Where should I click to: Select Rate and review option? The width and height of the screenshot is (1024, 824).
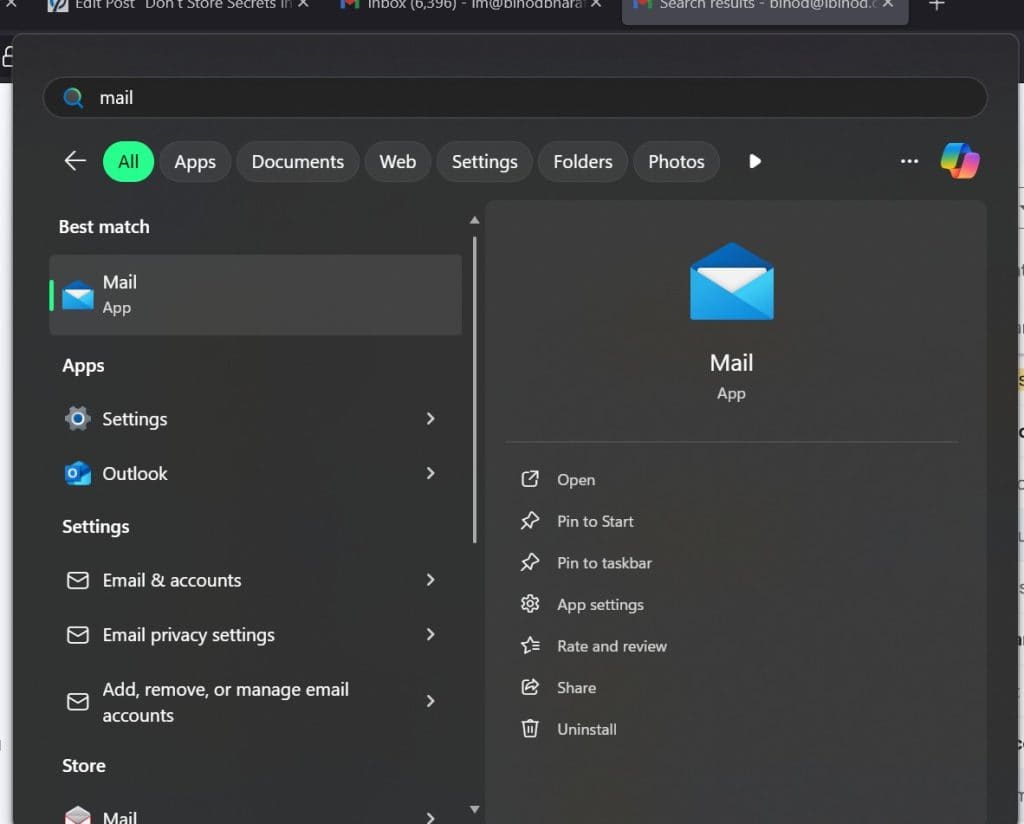tap(611, 646)
